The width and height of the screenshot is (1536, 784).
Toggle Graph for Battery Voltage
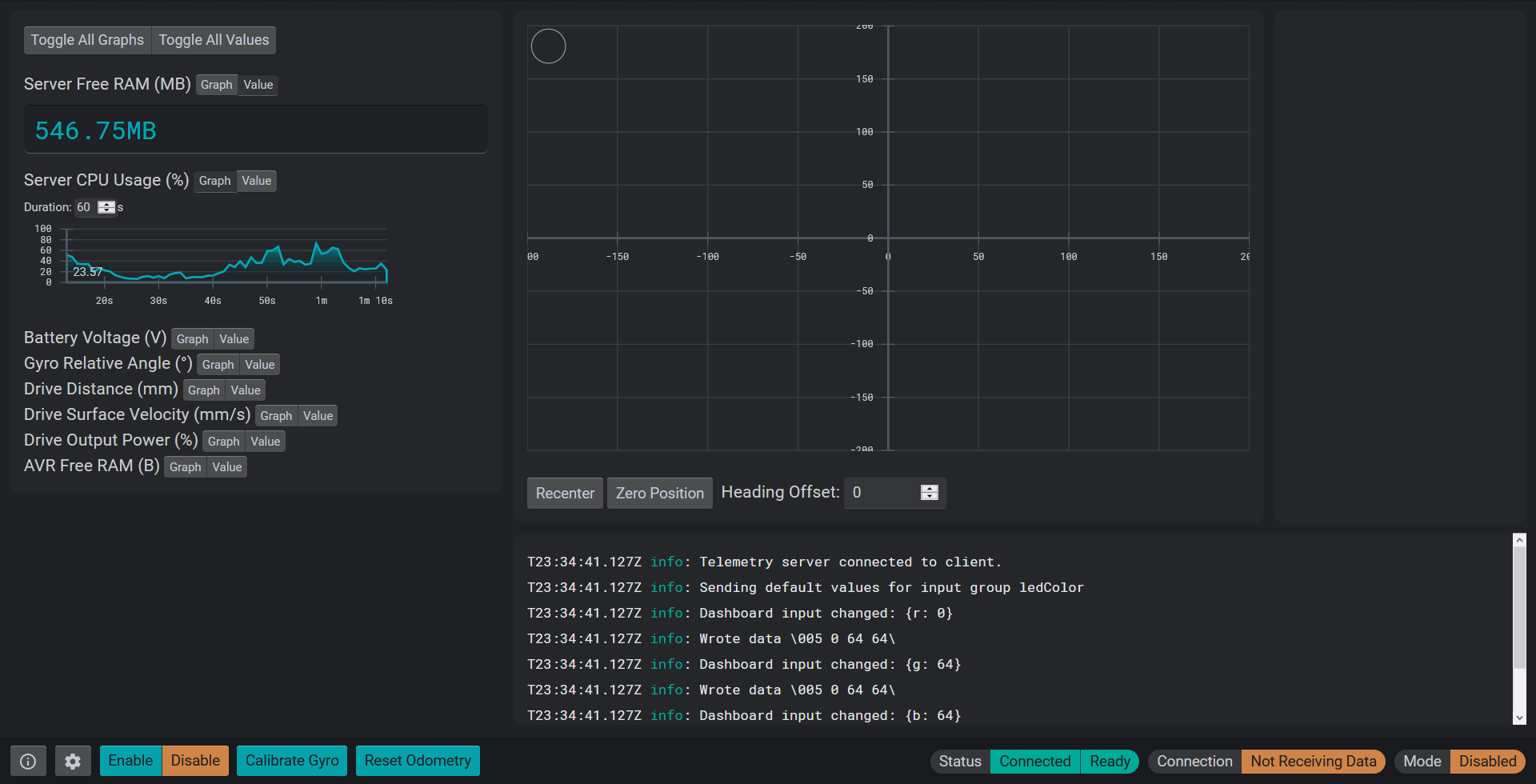click(x=192, y=339)
